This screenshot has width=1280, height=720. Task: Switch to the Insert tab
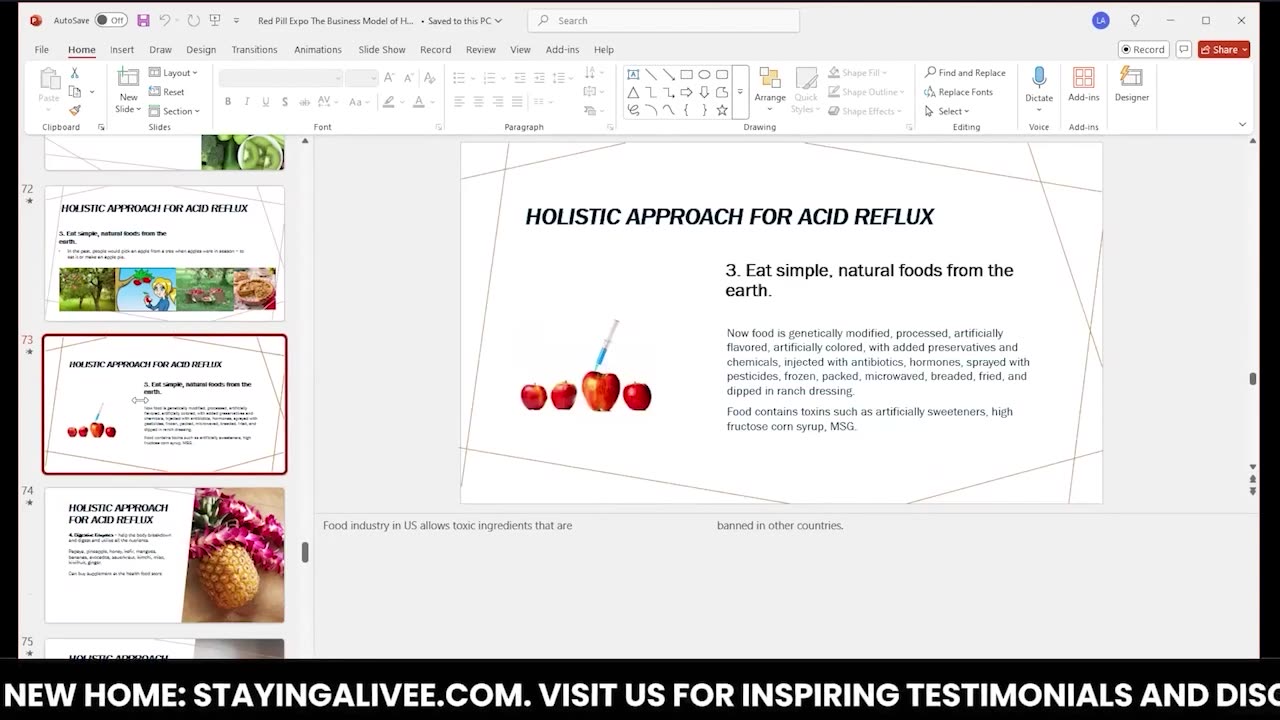[122, 49]
